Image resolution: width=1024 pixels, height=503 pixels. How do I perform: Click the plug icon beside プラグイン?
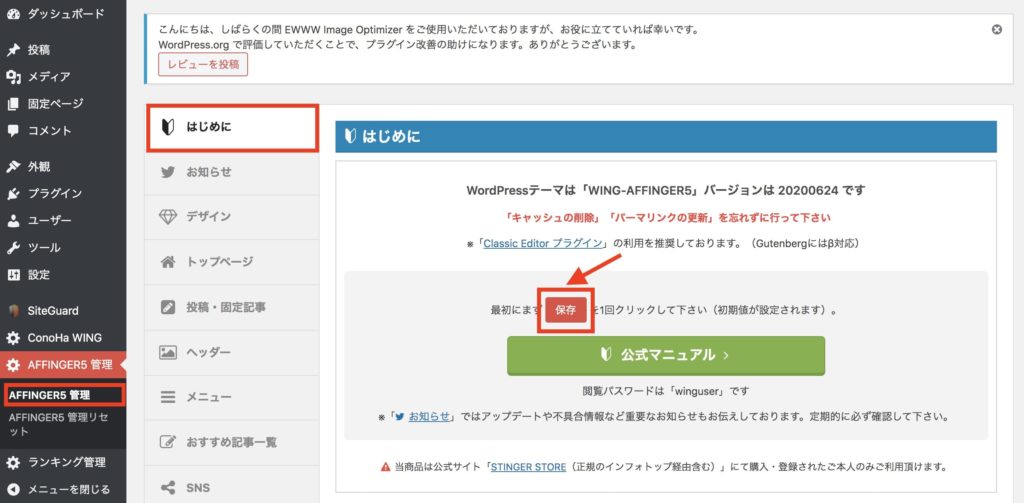[x=13, y=193]
